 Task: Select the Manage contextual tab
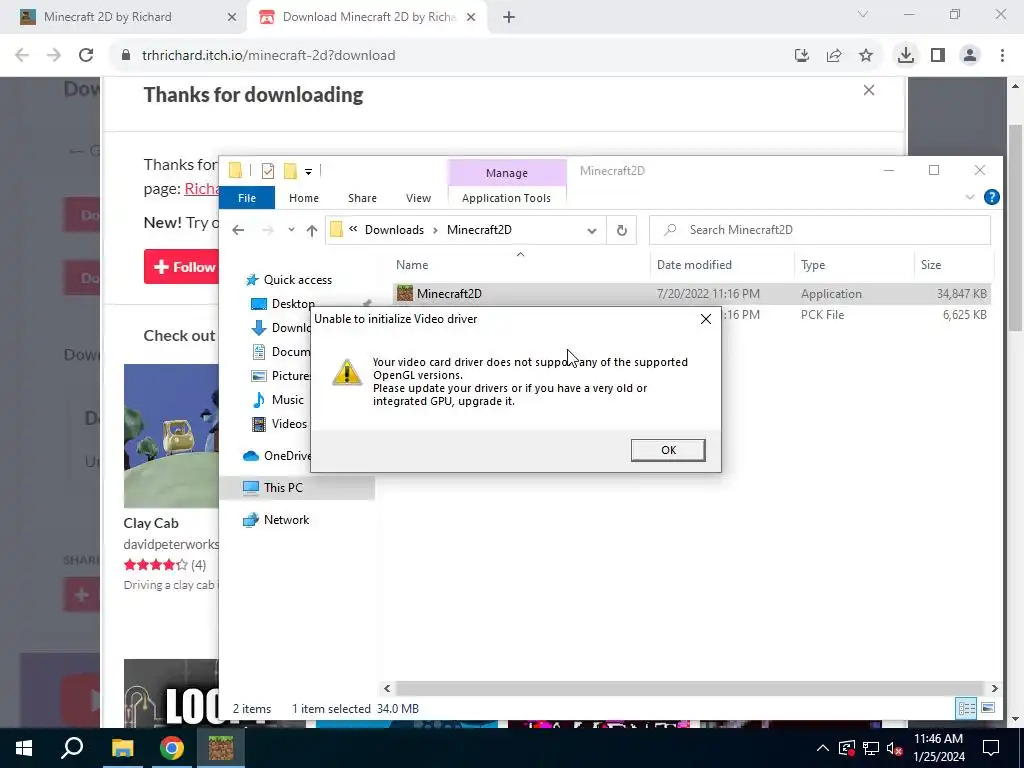point(507,173)
